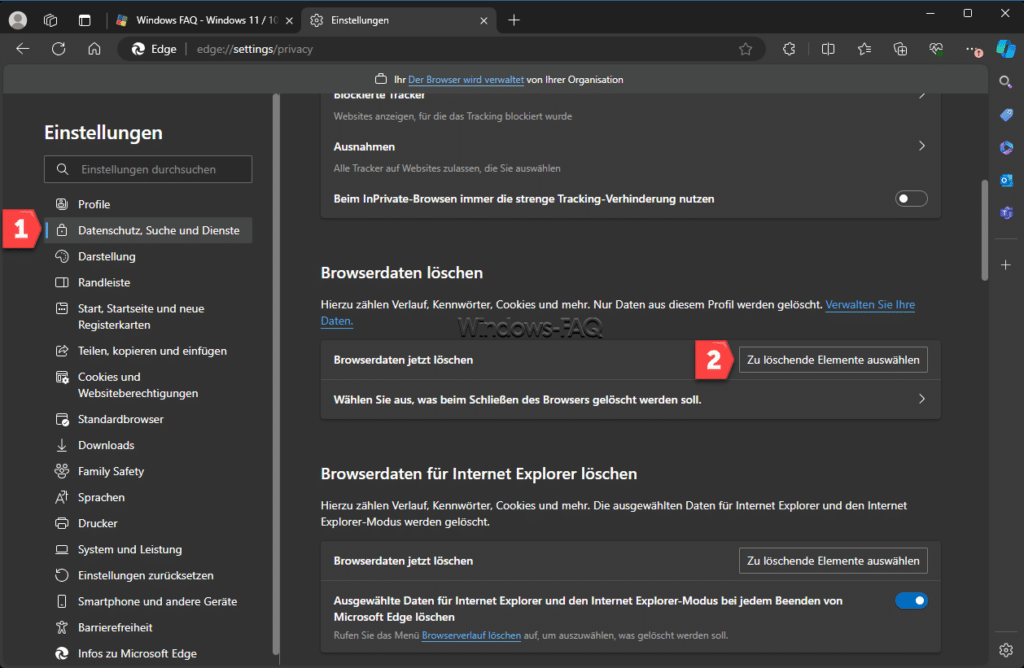The height and width of the screenshot is (668, 1024).
Task: Close the Einstellungen tab
Action: (484, 21)
